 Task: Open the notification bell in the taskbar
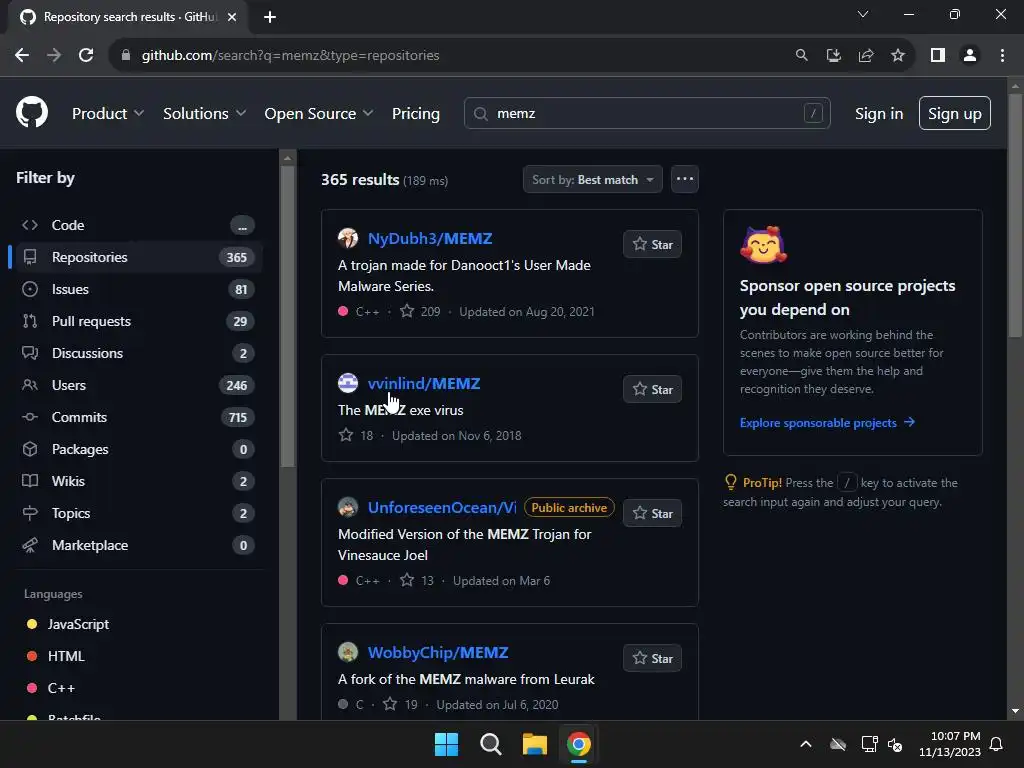point(996,744)
